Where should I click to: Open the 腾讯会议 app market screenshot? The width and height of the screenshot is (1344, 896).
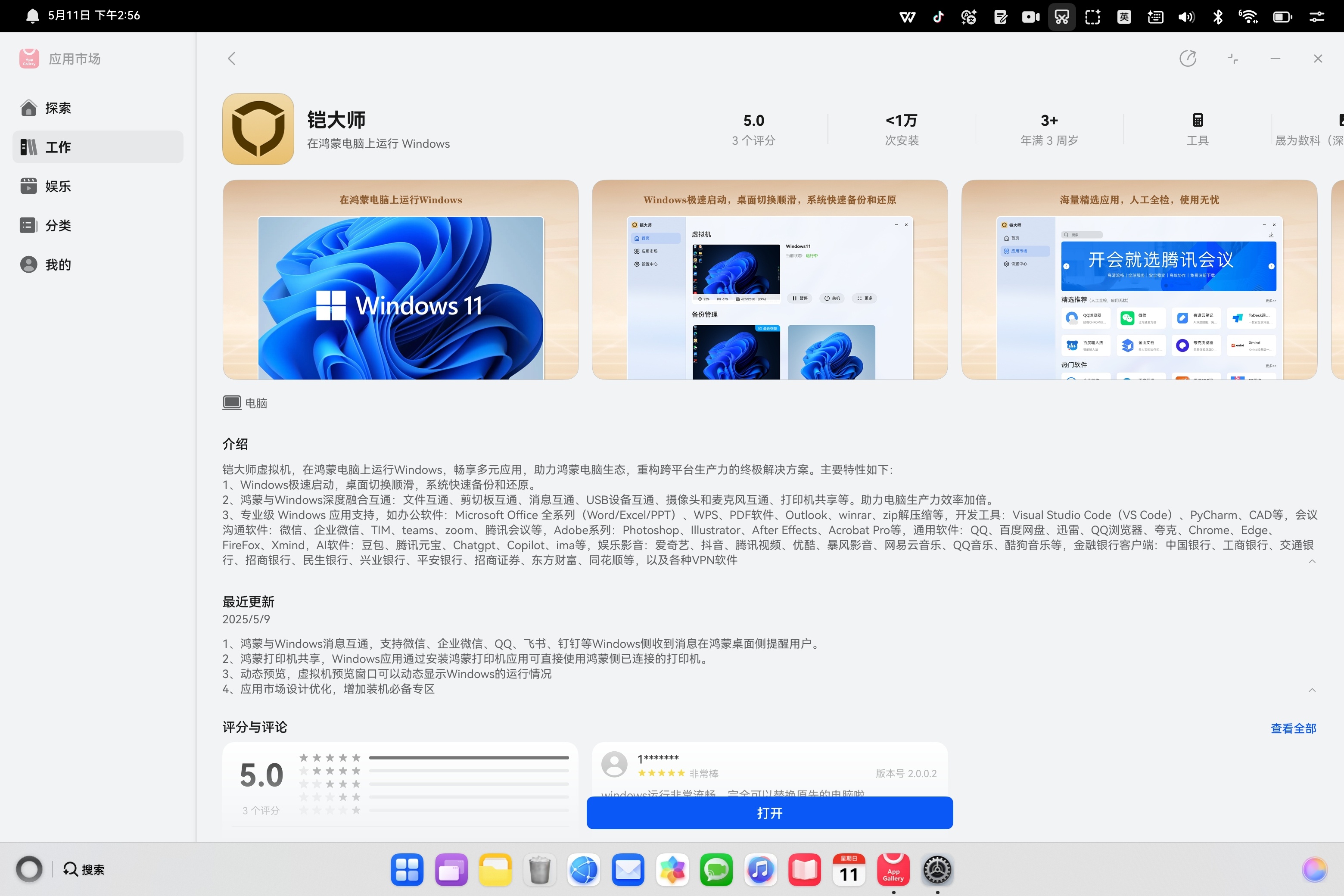click(x=1139, y=280)
